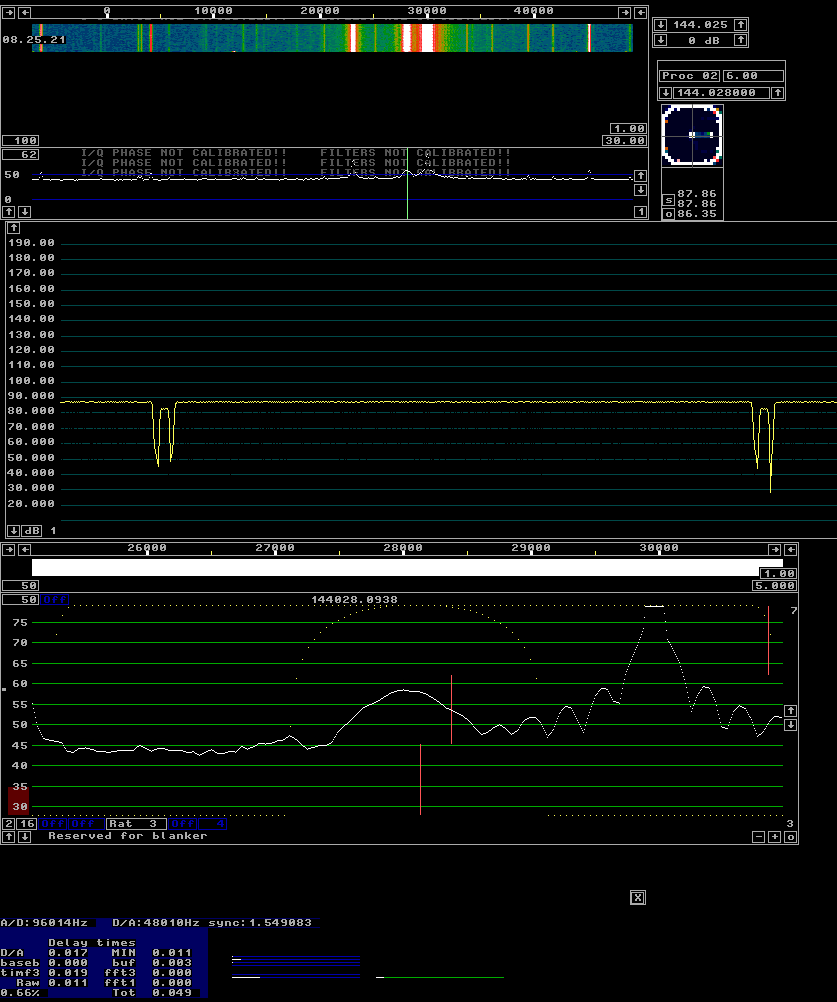Click the '62' box on the wide spectrum

pos(20,155)
